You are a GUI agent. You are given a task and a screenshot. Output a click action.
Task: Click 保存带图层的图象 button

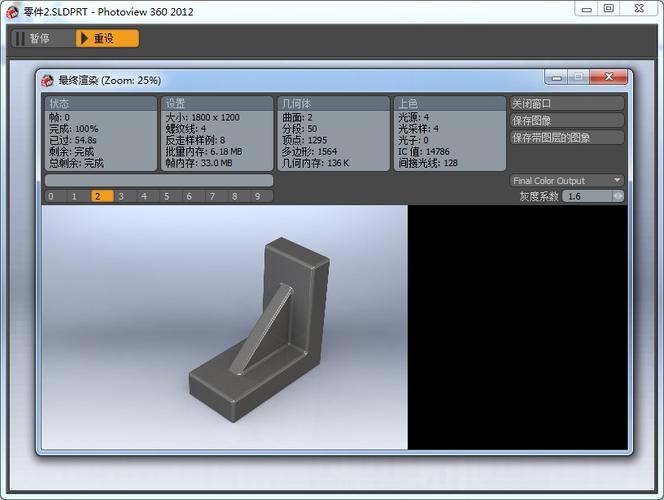click(566, 137)
